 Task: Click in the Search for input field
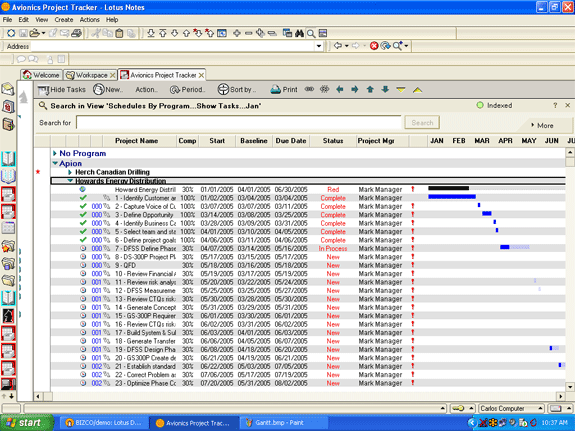tap(239, 123)
